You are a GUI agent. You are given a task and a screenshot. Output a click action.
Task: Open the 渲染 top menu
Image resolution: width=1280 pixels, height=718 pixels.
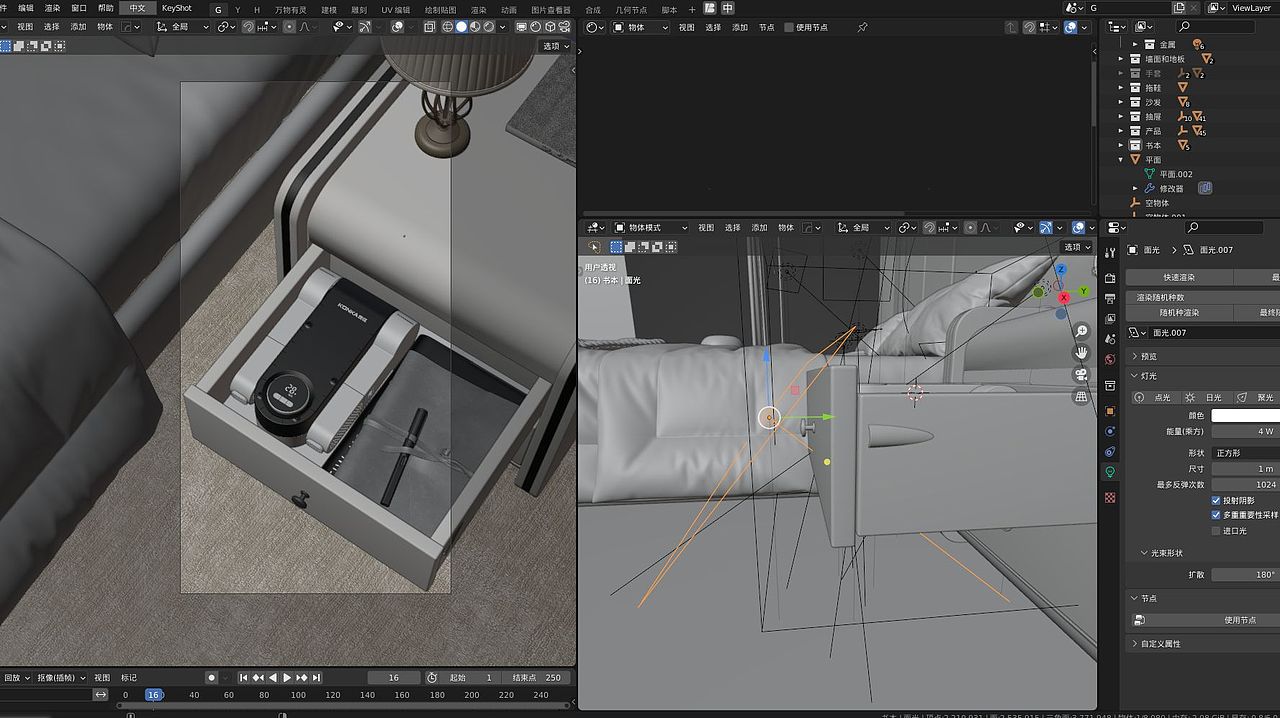(x=52, y=8)
